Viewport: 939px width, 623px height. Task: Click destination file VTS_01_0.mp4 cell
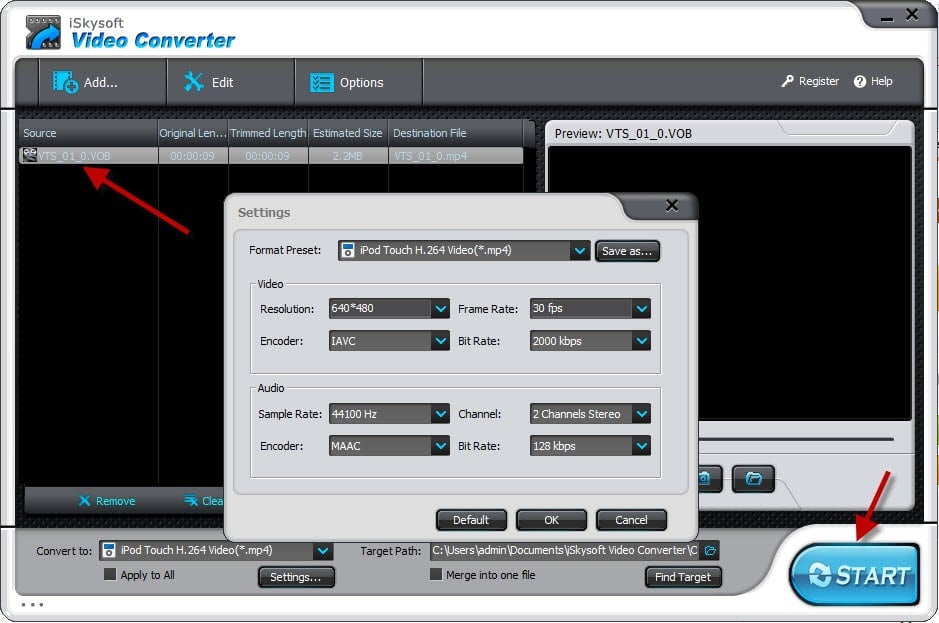pos(456,156)
